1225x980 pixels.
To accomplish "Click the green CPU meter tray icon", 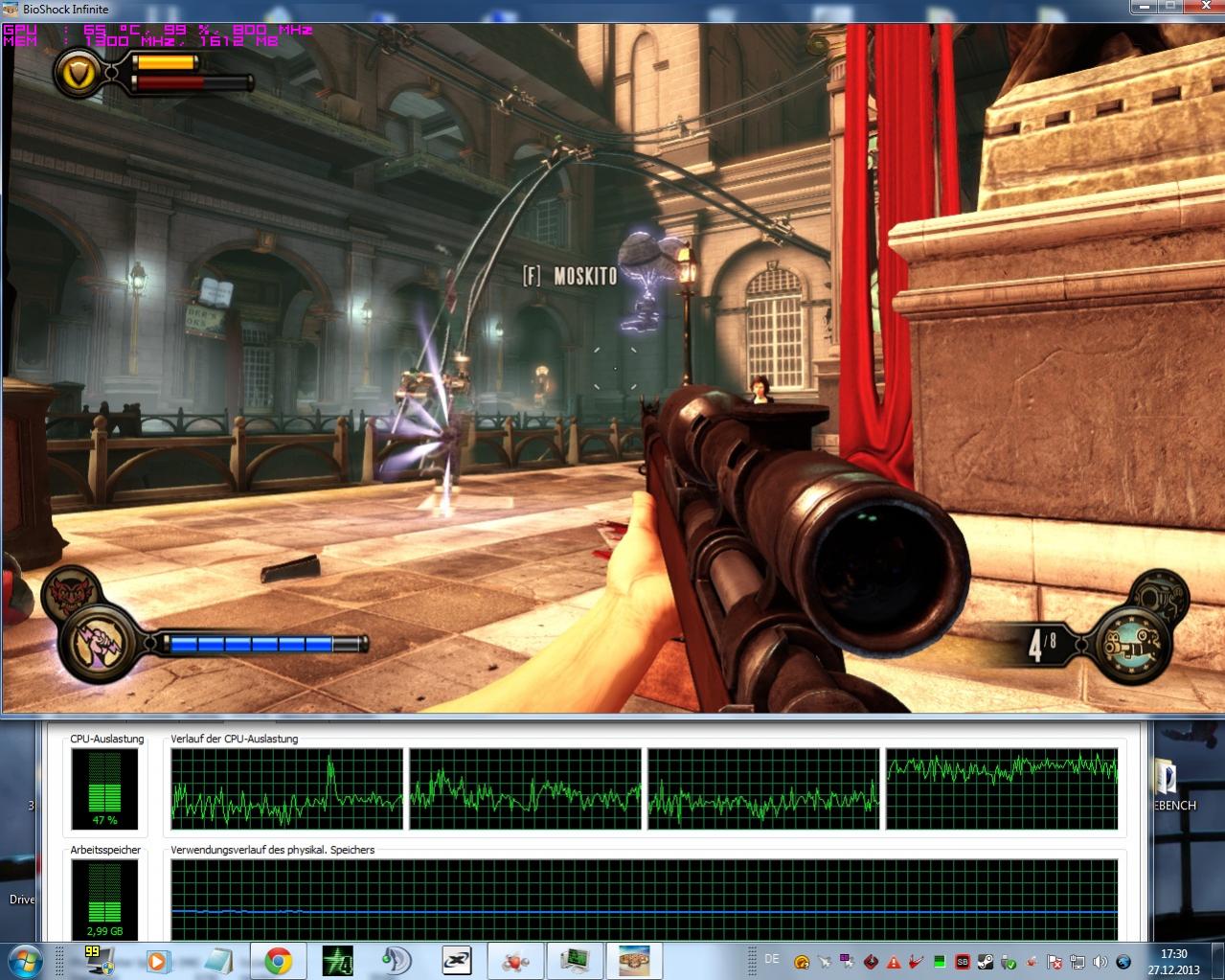I will (940, 962).
